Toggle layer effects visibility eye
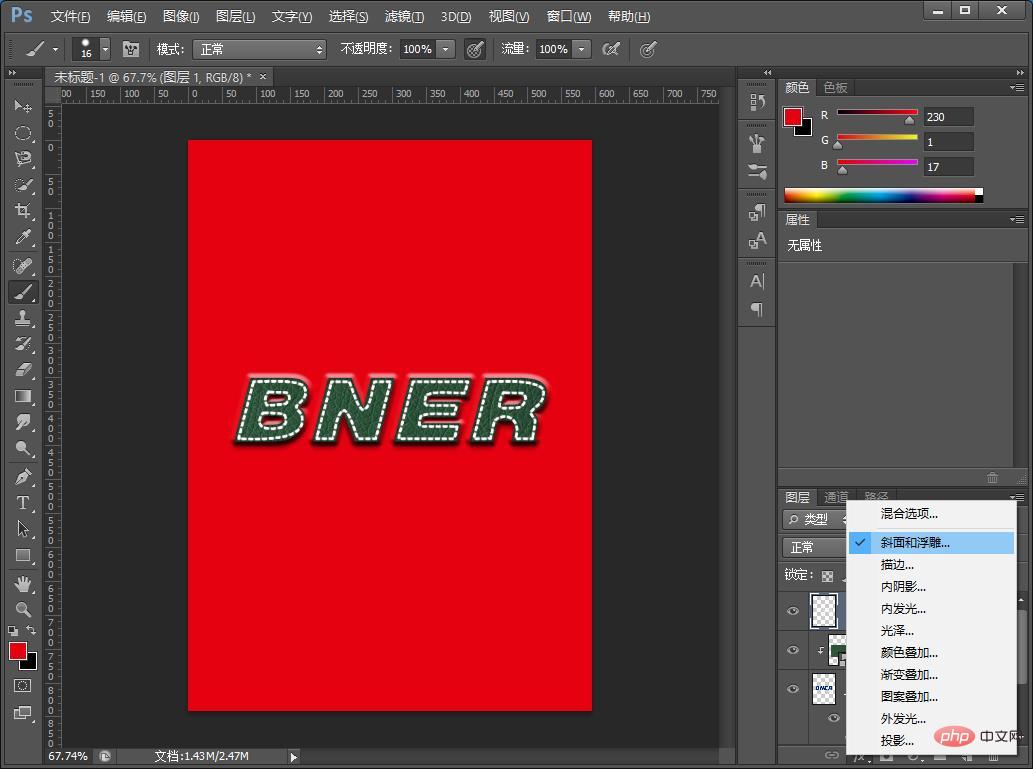This screenshot has height=769, width=1033. (x=833, y=718)
